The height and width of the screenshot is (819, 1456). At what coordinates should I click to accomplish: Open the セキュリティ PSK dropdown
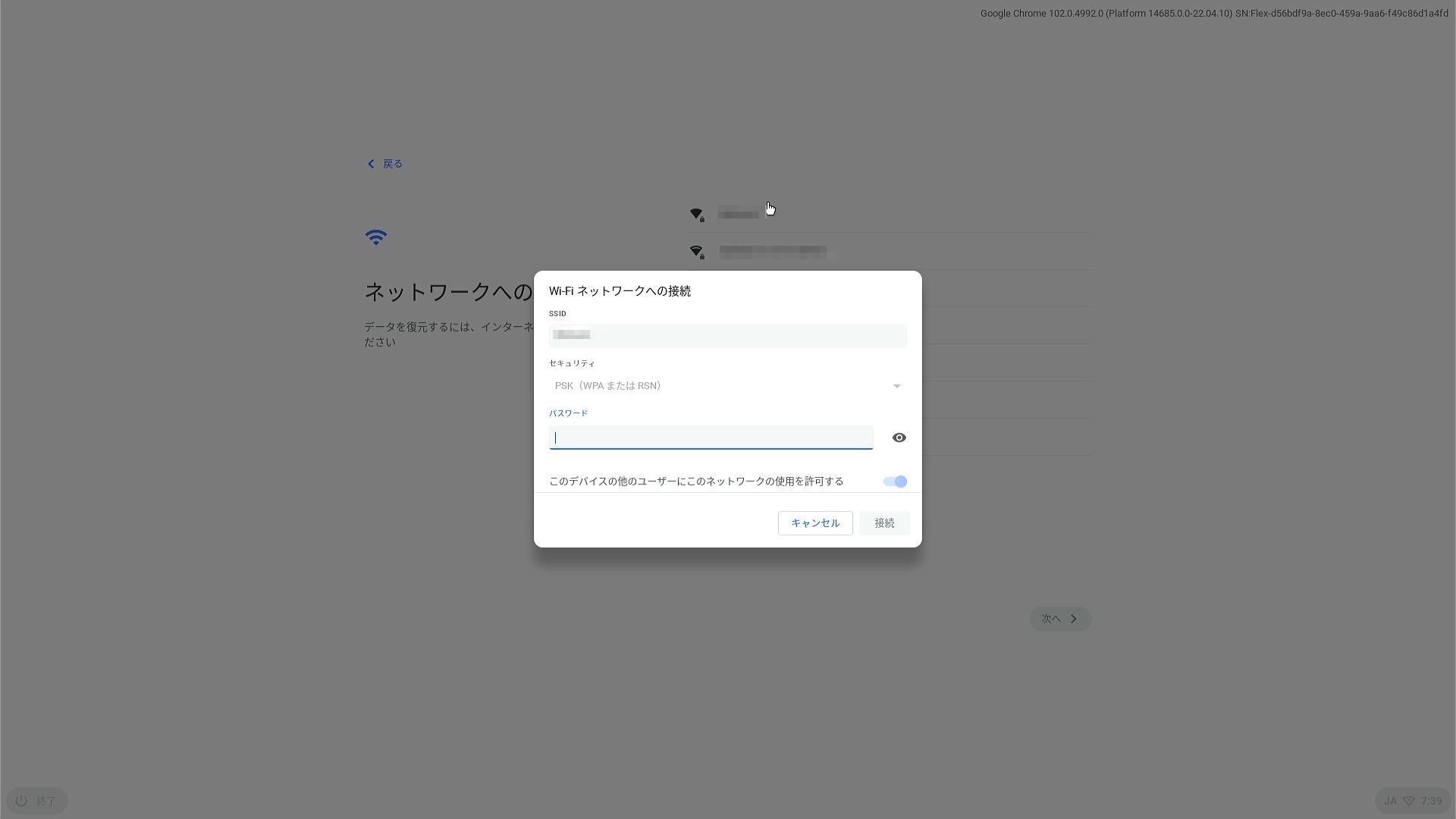pos(727,386)
